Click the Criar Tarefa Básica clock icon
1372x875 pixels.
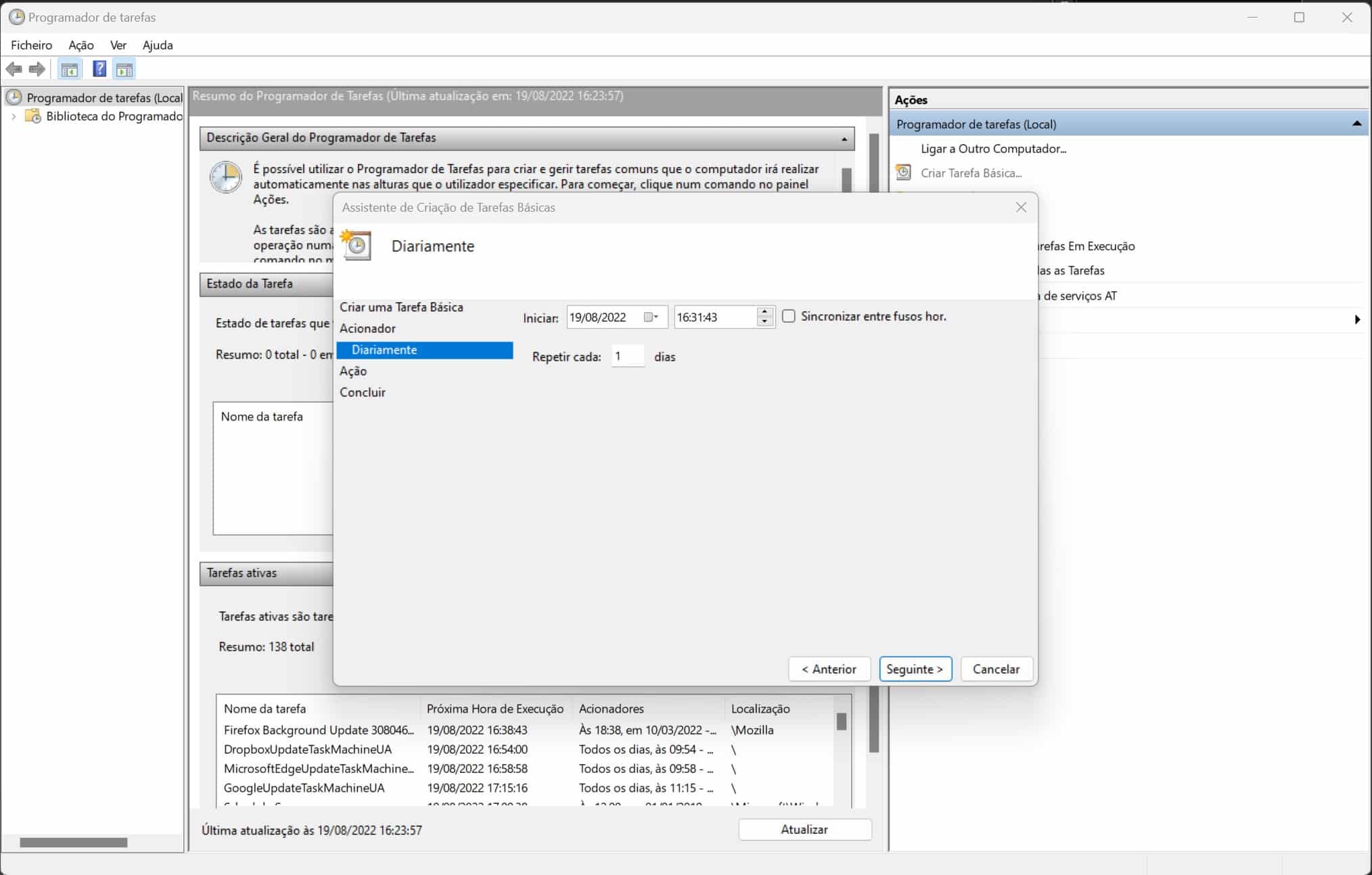point(903,172)
